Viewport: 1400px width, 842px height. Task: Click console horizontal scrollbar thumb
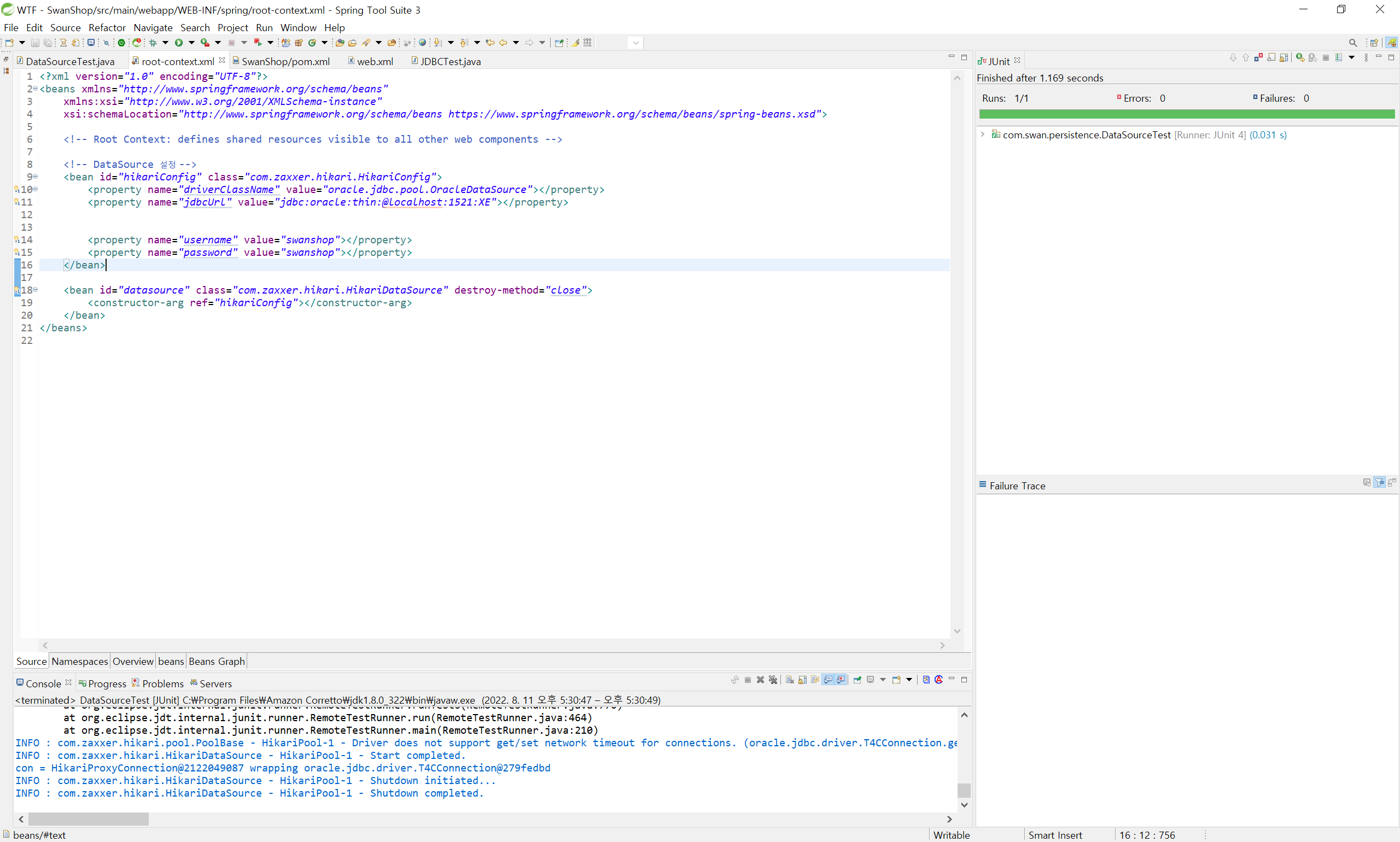point(88,818)
